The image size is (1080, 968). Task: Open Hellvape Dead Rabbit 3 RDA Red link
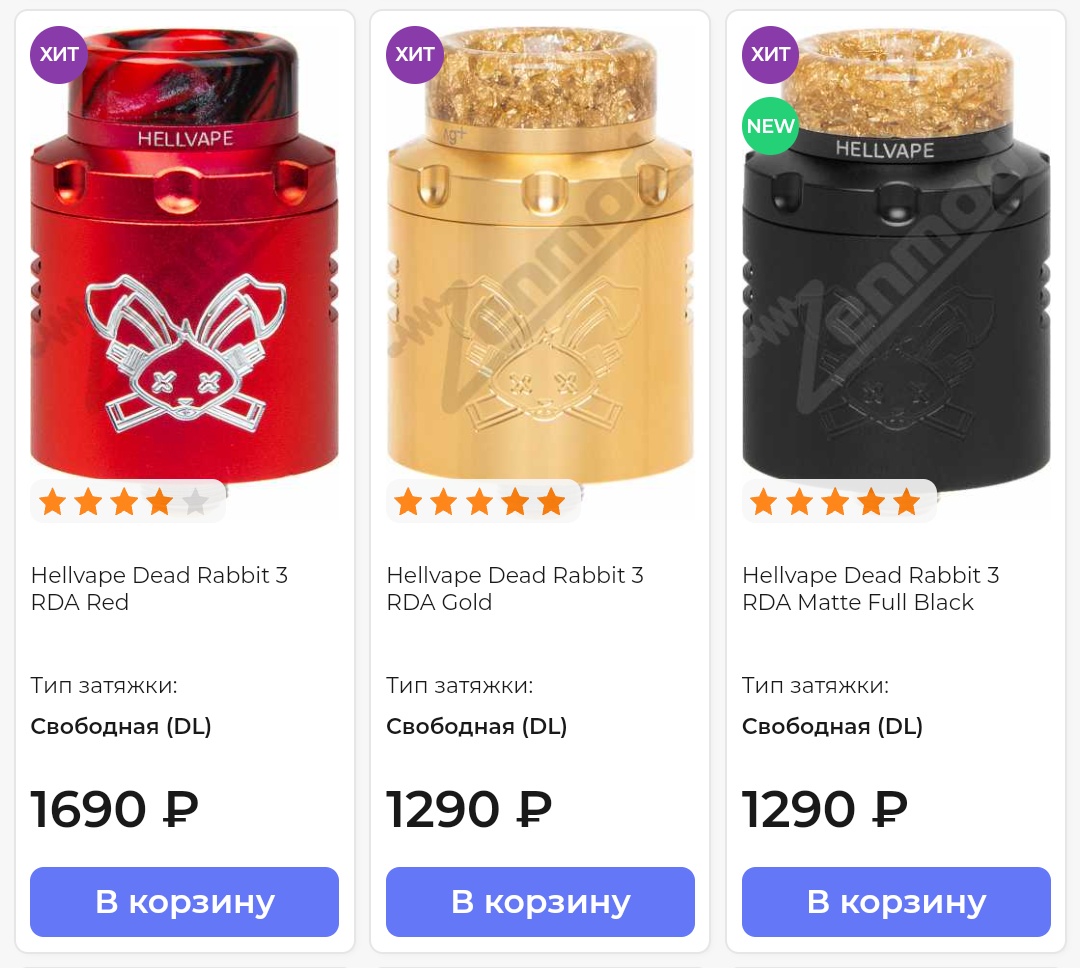159,588
